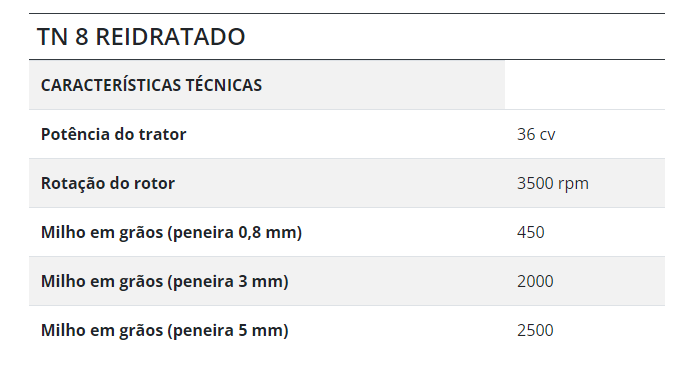The height and width of the screenshot is (369, 687).
Task: Select the 2500 value cell
Action: pos(584,330)
